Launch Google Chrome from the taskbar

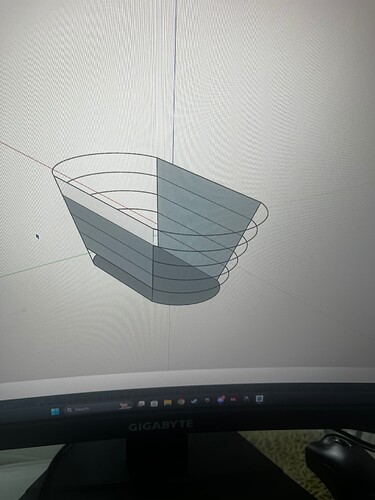181,402
